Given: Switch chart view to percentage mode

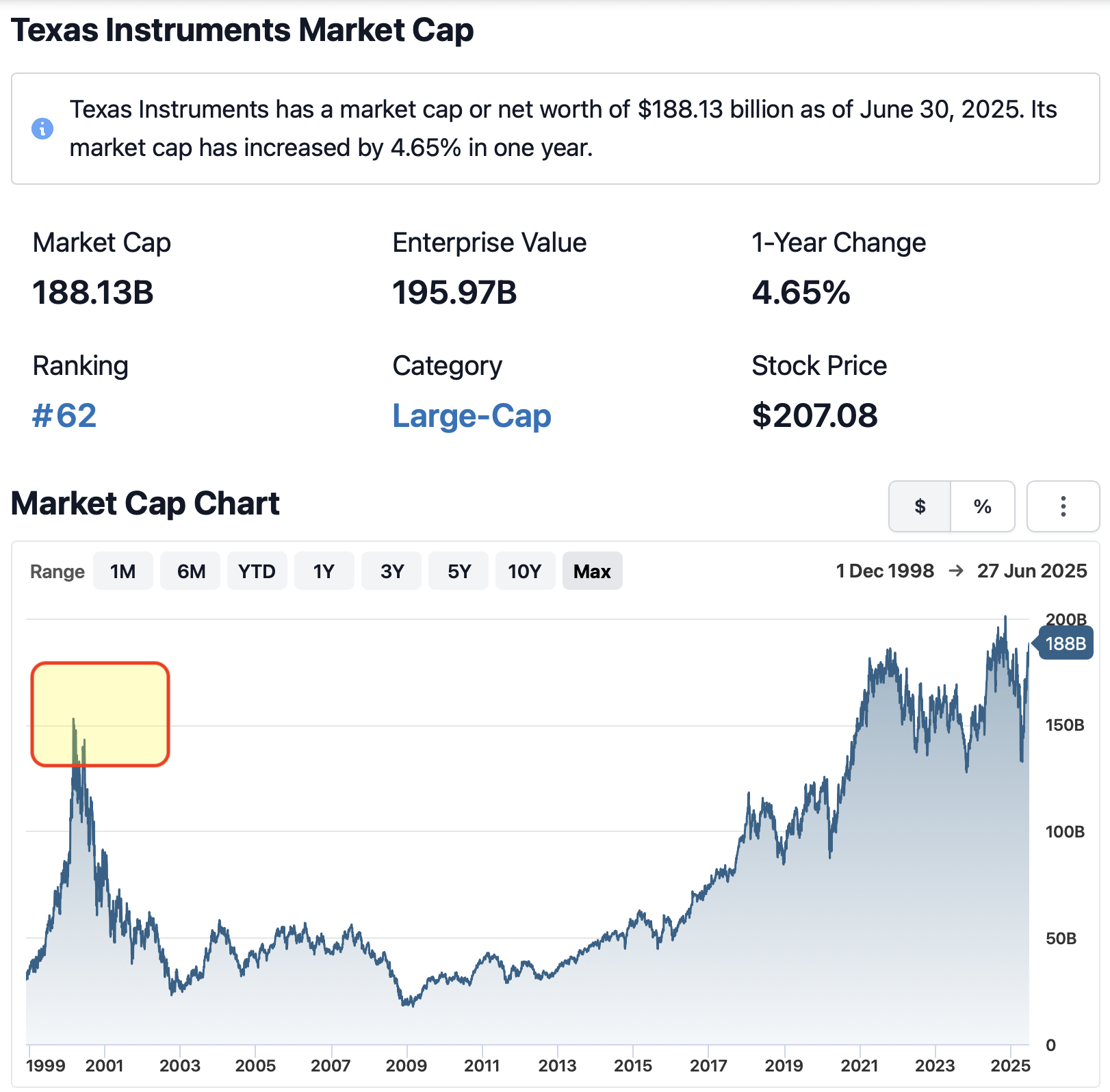Looking at the screenshot, I should (x=983, y=506).
